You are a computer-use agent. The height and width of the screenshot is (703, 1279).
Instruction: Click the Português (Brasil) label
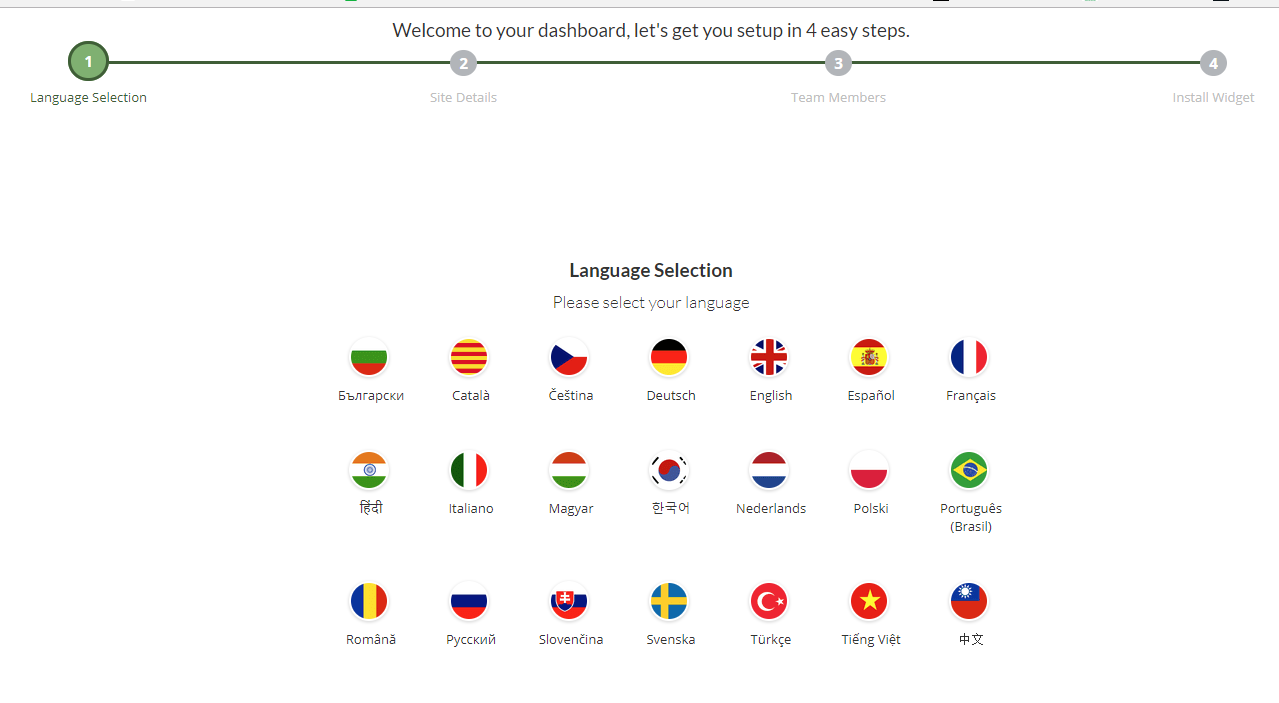point(971,517)
